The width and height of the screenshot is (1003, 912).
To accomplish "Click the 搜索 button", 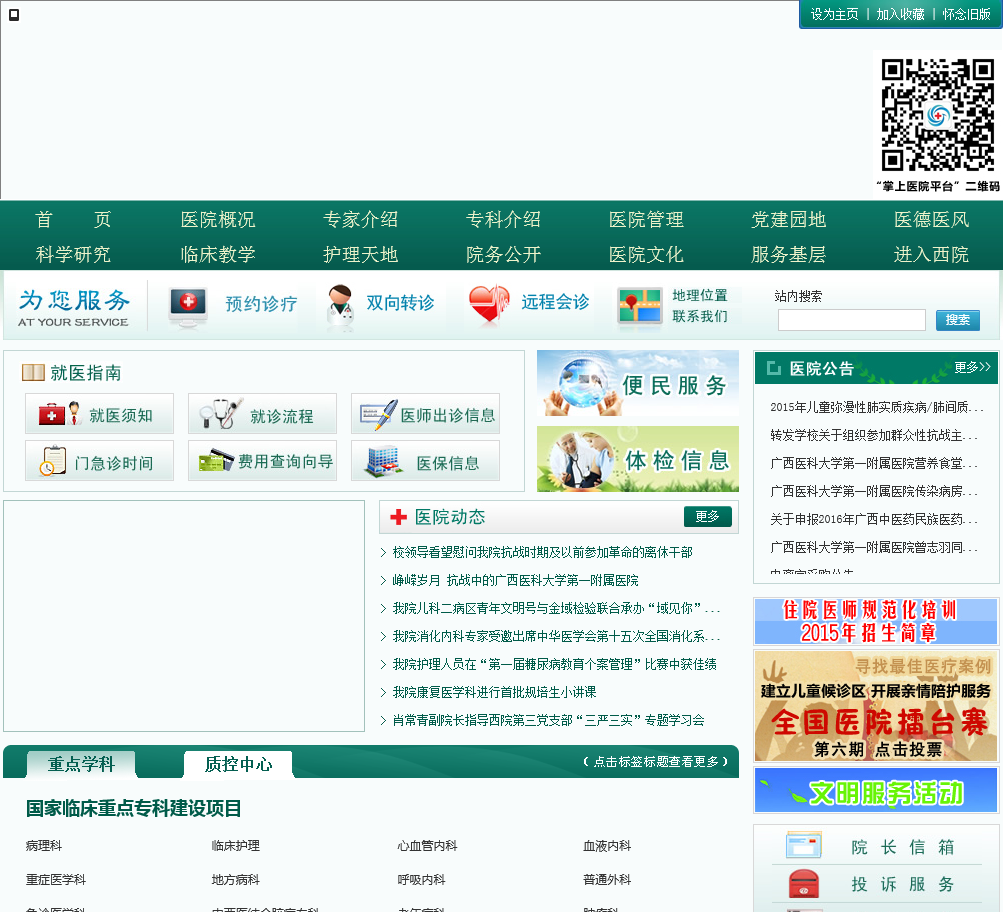I will pyautogui.click(x=958, y=320).
